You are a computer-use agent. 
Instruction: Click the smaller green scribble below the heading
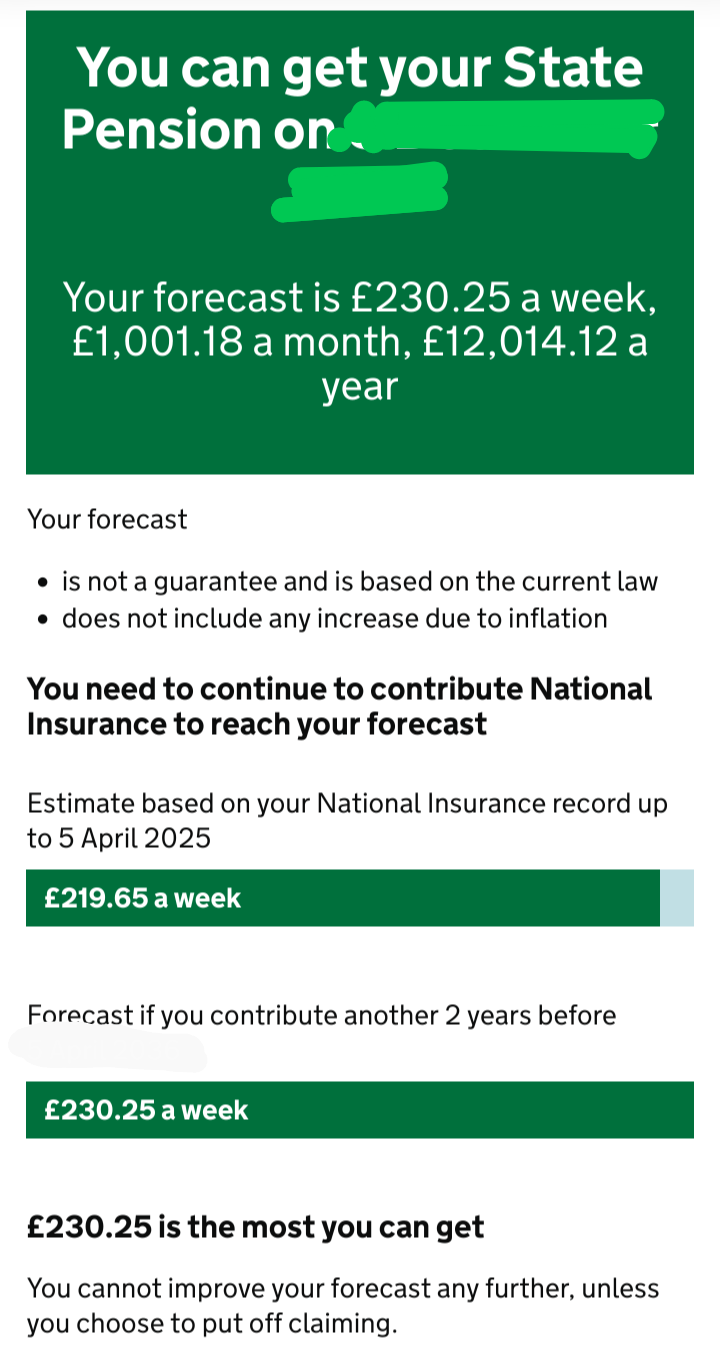click(362, 192)
